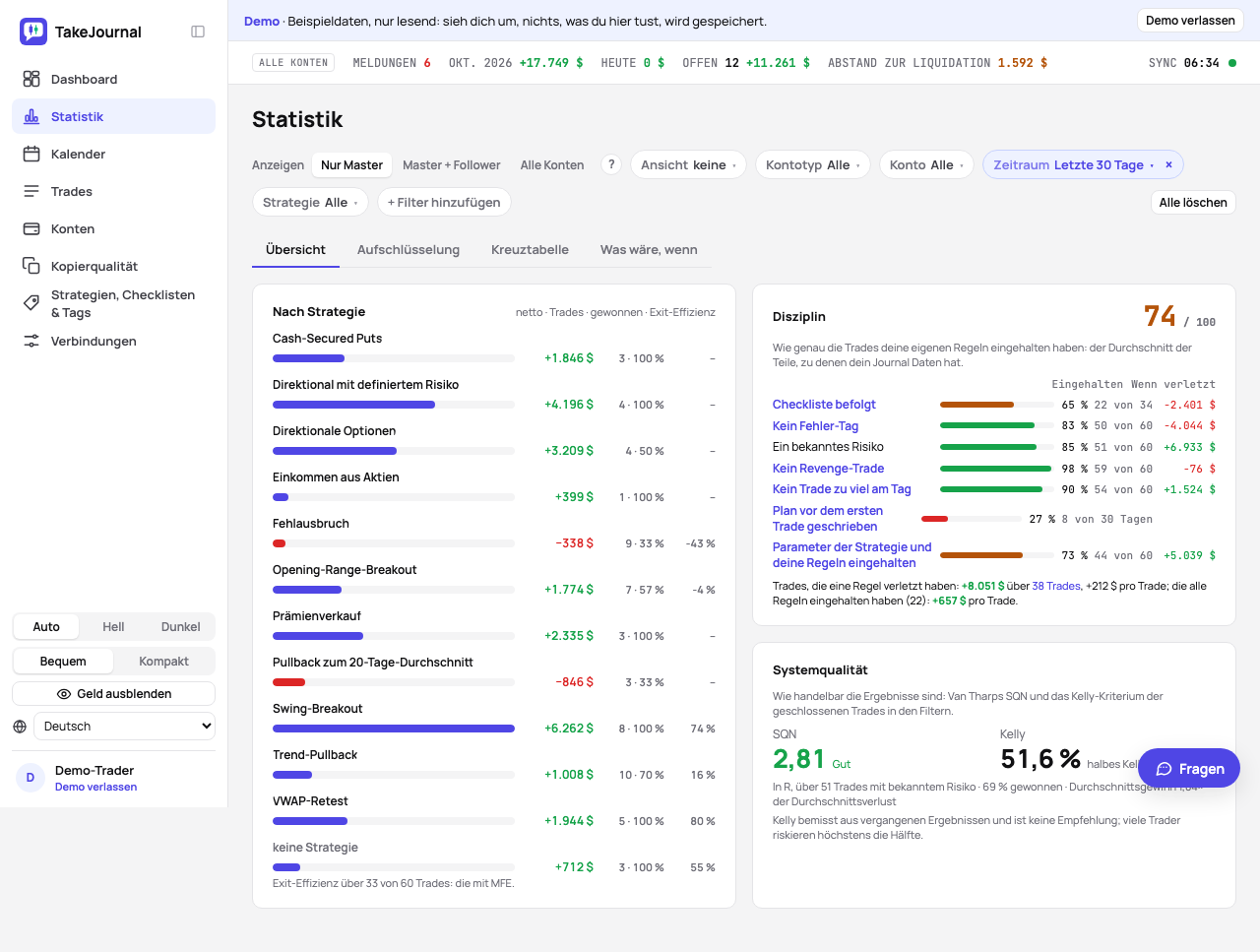The image size is (1260, 952).
Task: Select Kompakt density option
Action: tap(163, 662)
